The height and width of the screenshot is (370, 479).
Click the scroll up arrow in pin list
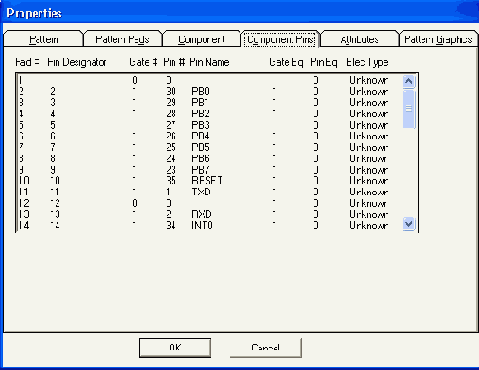click(409, 81)
